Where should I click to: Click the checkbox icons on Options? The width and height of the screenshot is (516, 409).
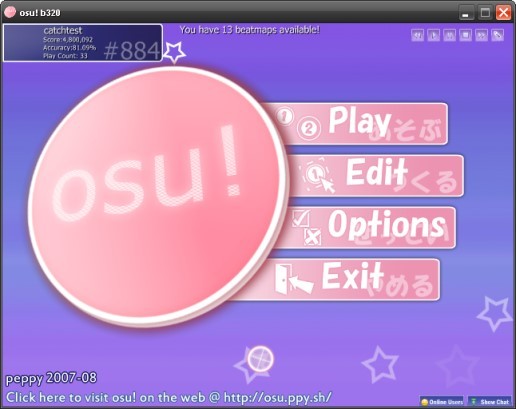pos(306,227)
